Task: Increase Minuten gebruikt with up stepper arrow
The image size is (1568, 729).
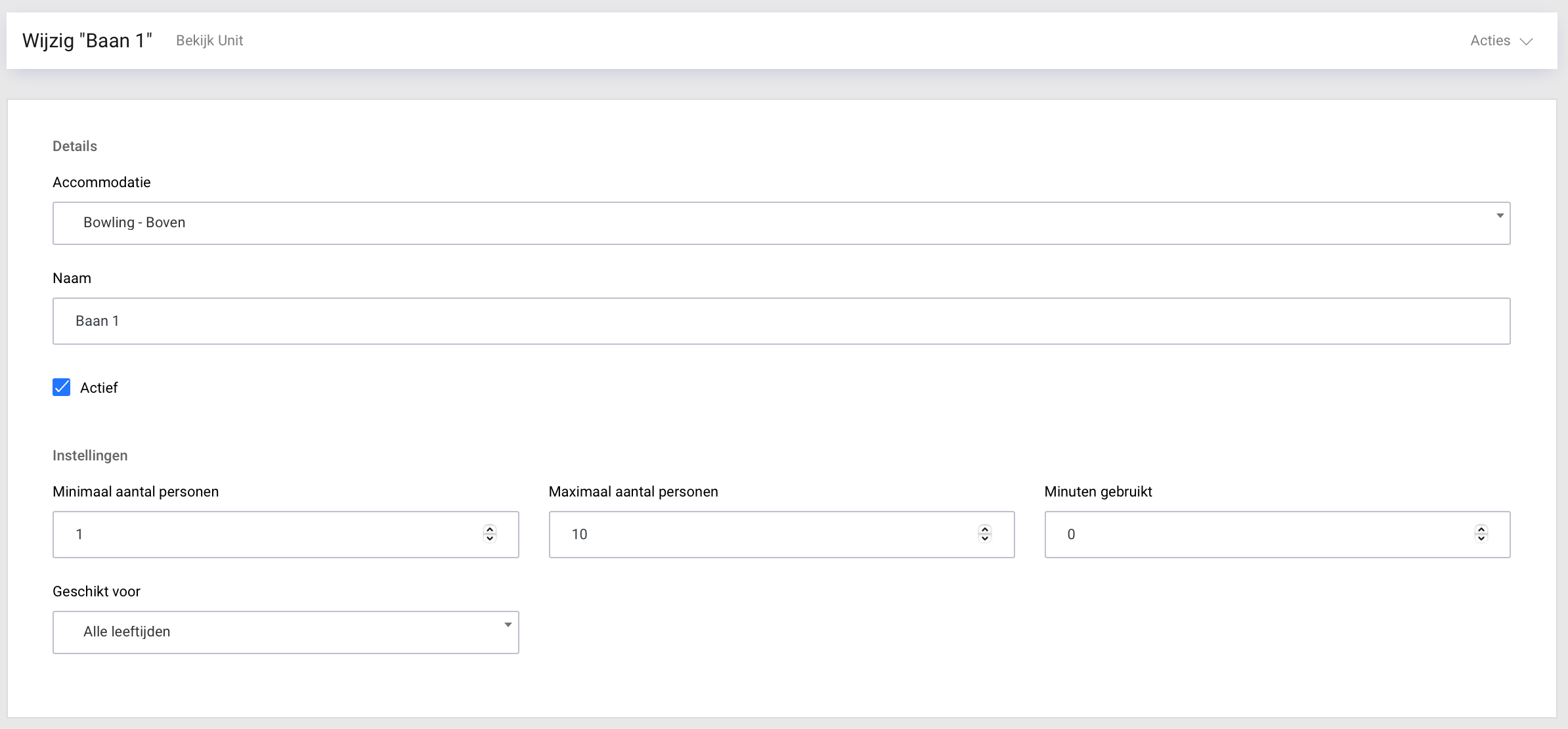Action: pyautogui.click(x=1481, y=529)
